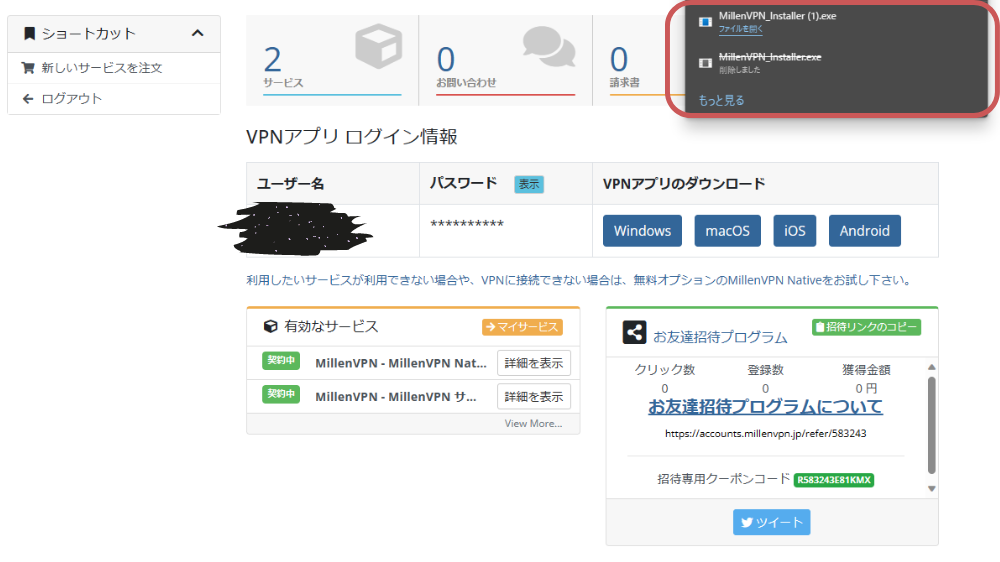Click the arrow icon next to ログアウト
Screen dimensions: 1000x562
(28, 98)
